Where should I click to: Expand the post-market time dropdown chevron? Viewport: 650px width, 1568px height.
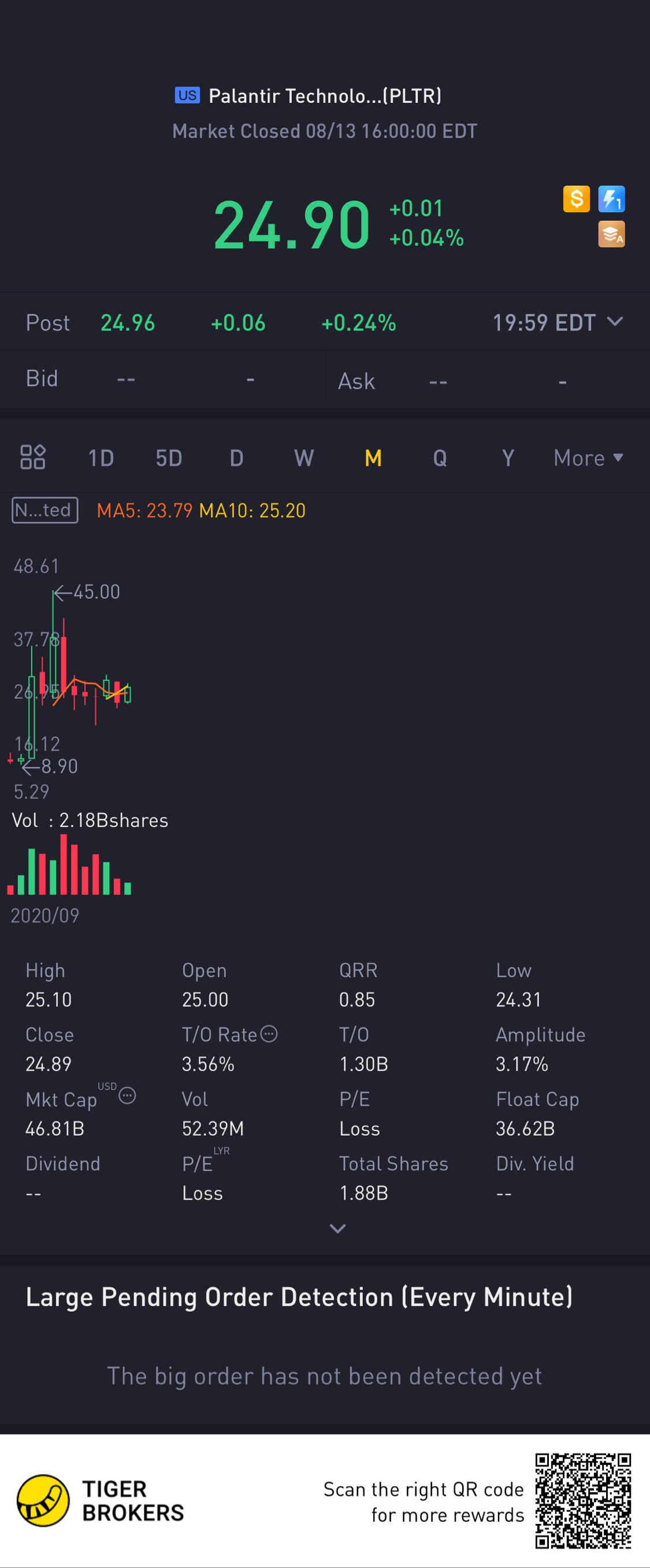(615, 321)
